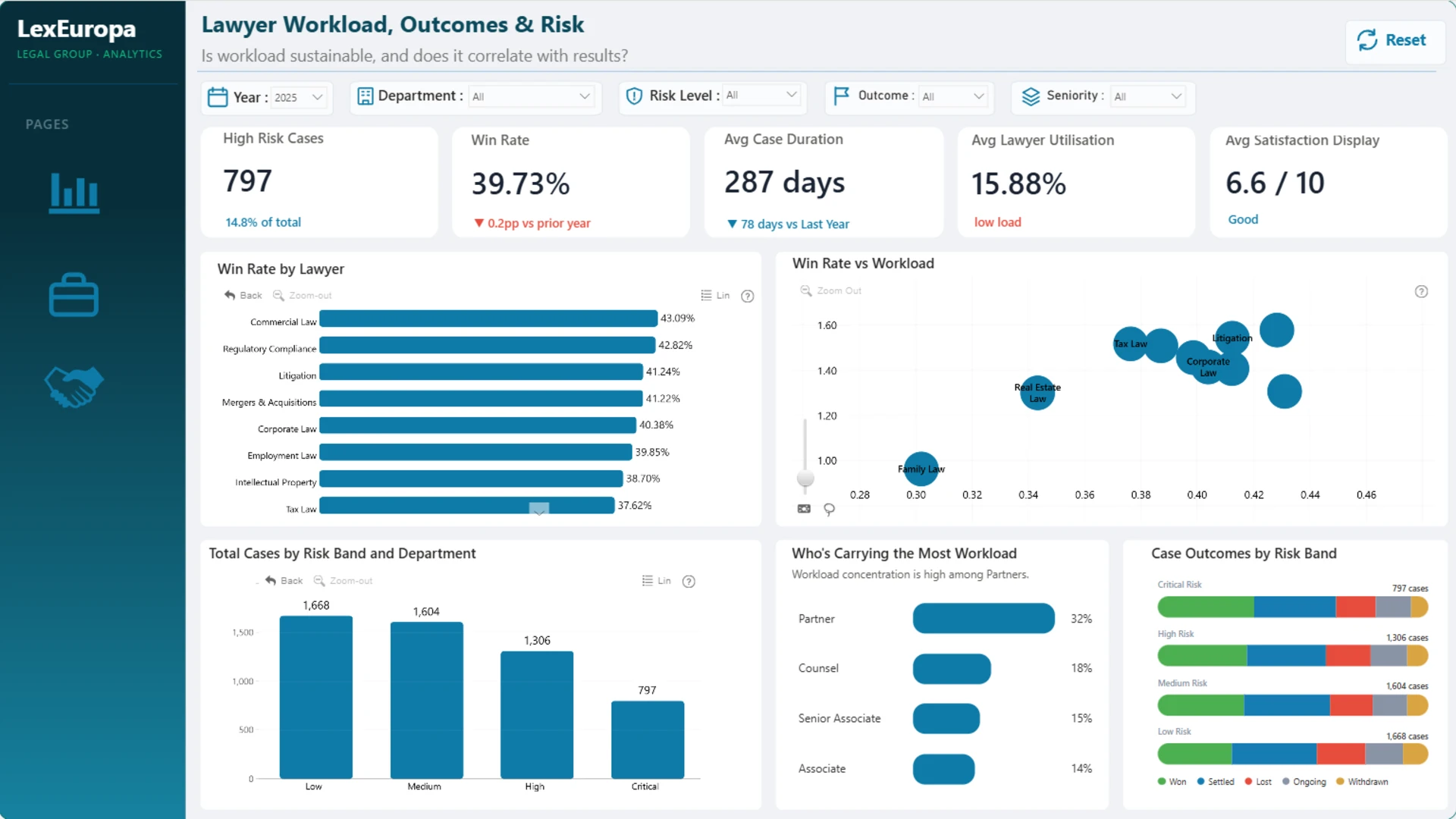Viewport: 1456px width, 819px height.
Task: Click the scroll-down arrow on Win Rate chart
Action: tap(538, 509)
